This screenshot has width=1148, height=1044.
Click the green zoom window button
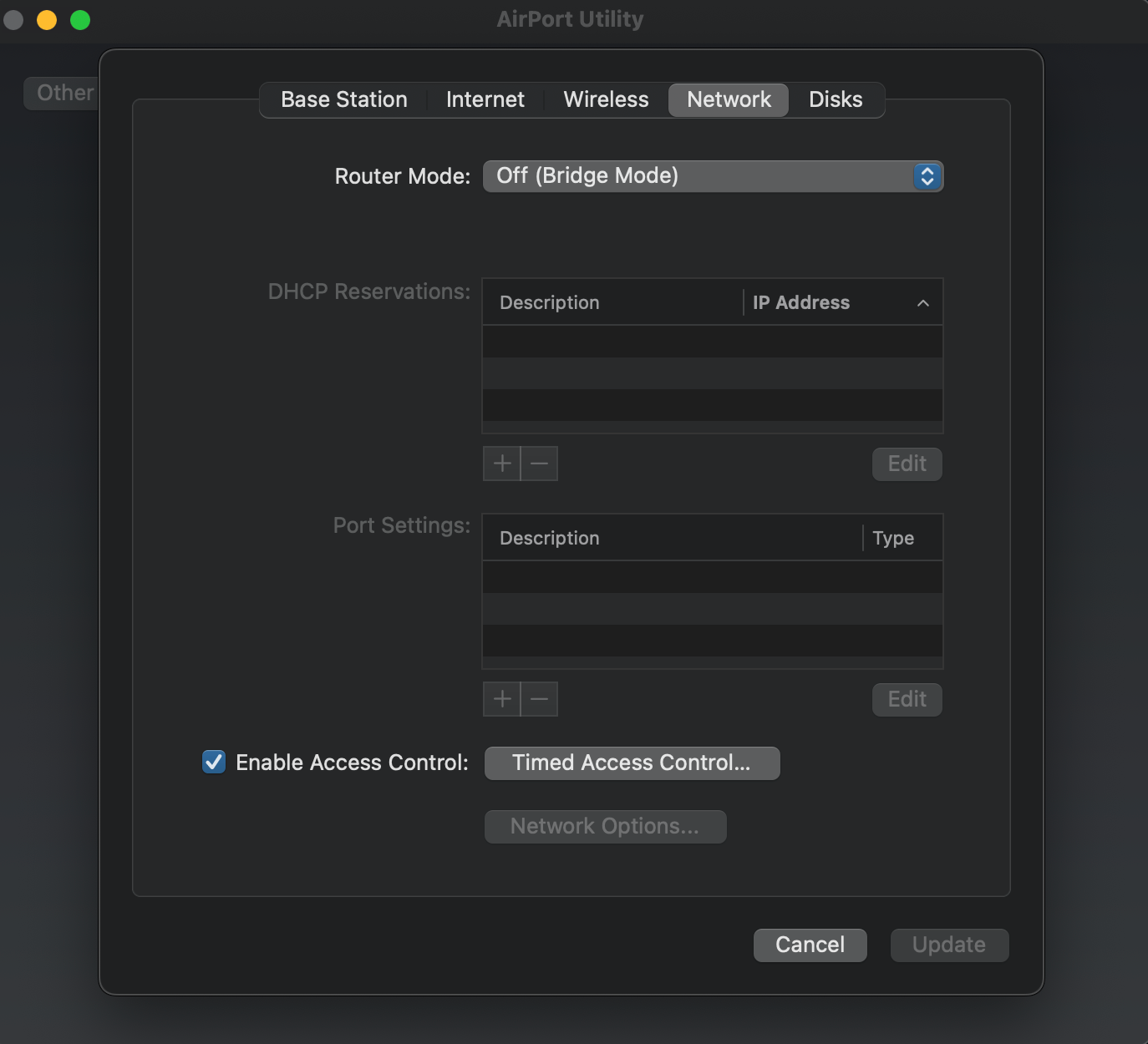point(80,20)
